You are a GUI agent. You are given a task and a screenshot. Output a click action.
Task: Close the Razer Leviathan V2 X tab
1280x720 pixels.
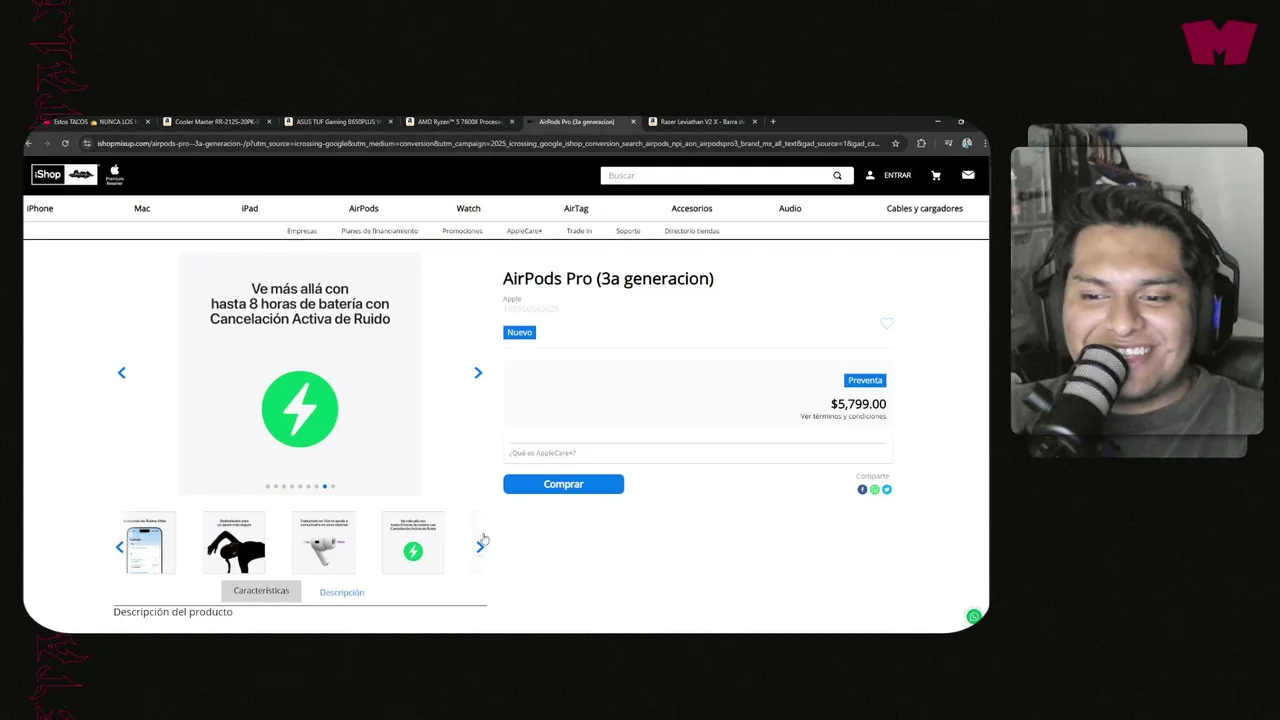click(x=755, y=122)
